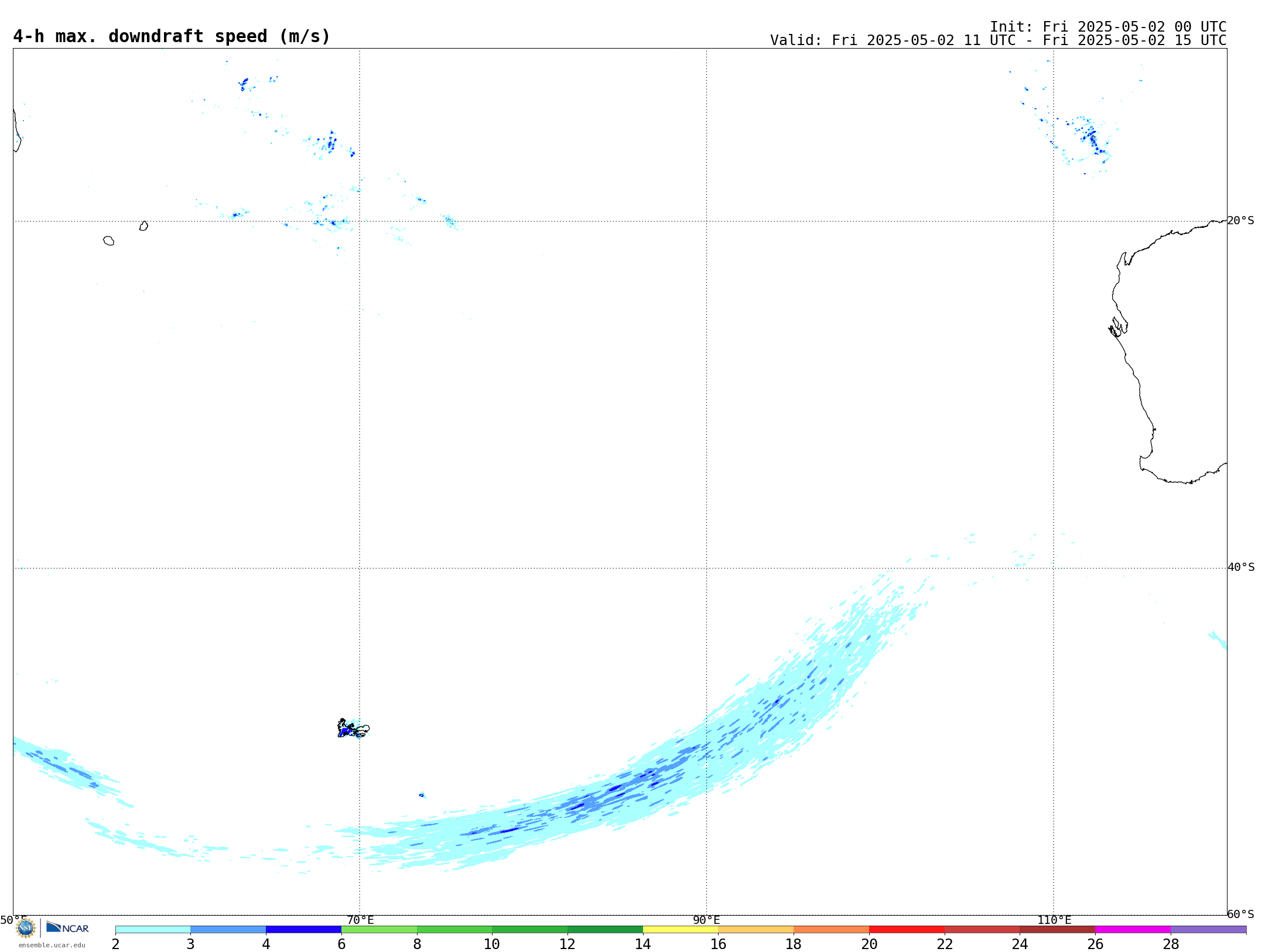Screen dimensions: 1265x952
Task: Pick the magenta 26–28 colorbar segment
Action: (x=1133, y=929)
